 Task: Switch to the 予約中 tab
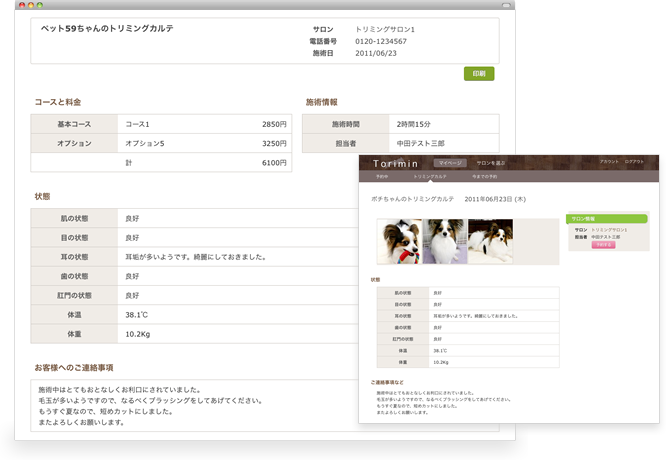click(x=382, y=175)
